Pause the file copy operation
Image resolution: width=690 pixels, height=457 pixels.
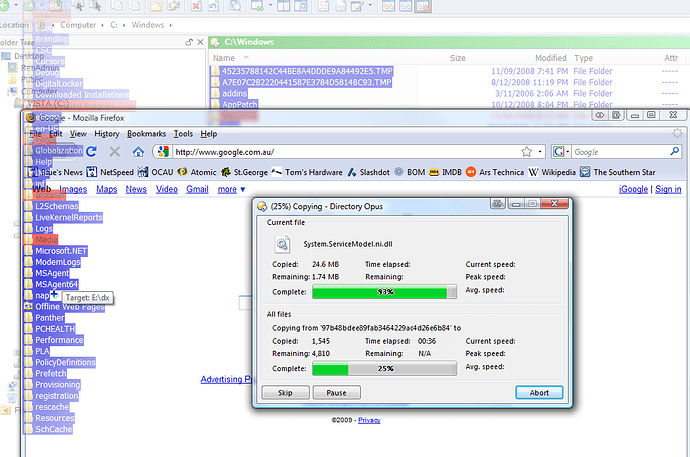[336, 393]
